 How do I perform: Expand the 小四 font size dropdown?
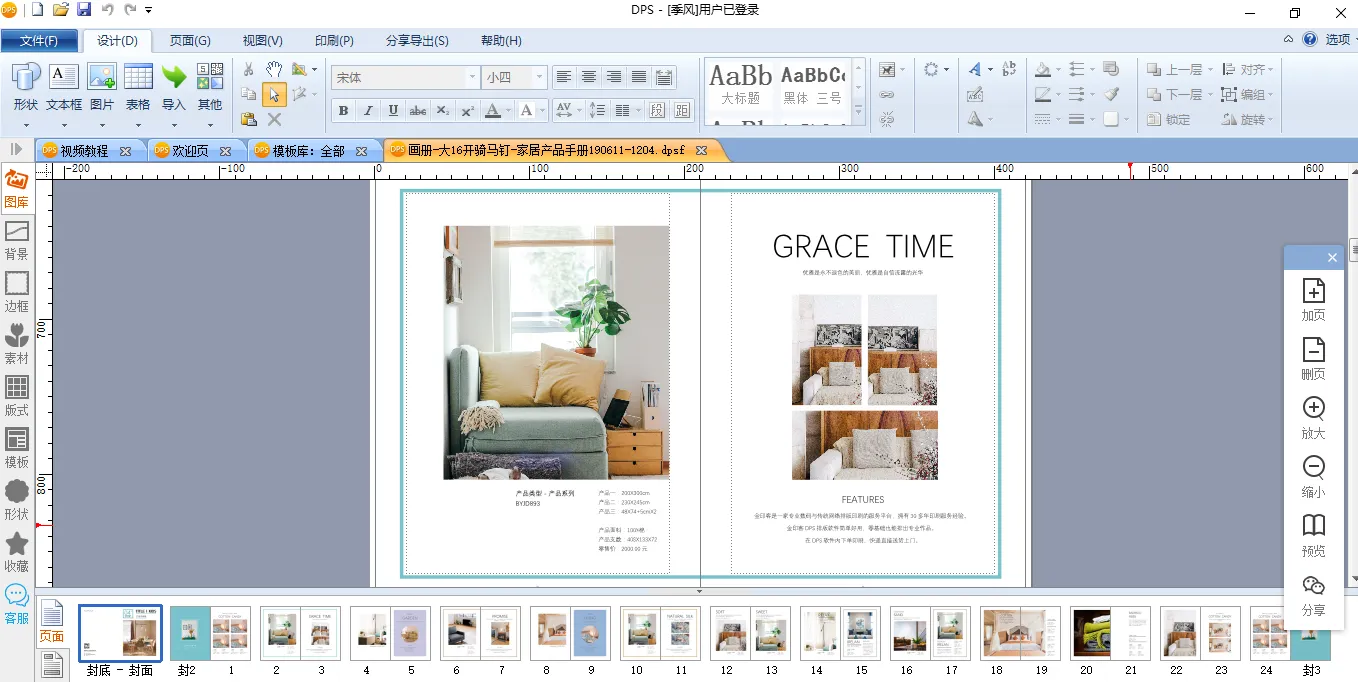pos(540,77)
